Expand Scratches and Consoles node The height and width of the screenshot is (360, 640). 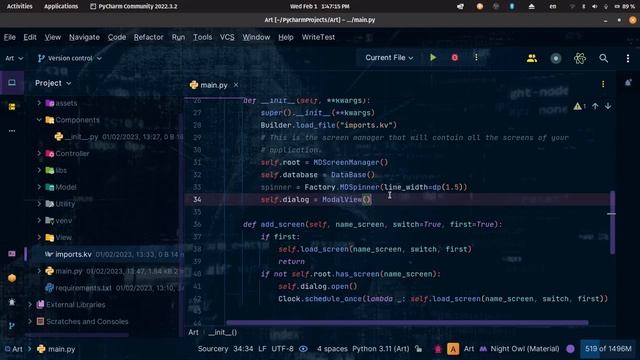(x=30, y=321)
